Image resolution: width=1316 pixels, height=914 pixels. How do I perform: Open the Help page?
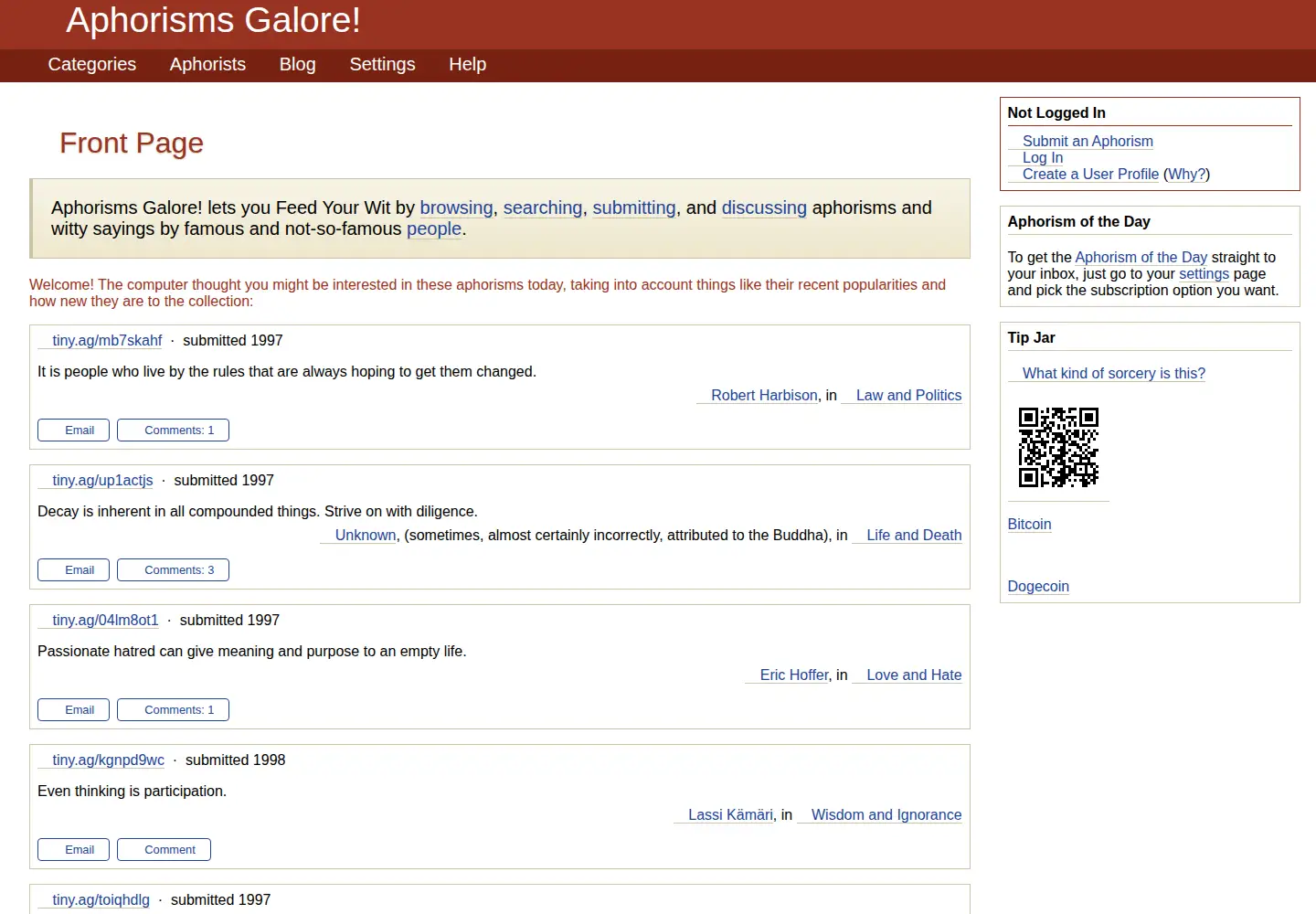pos(467,64)
